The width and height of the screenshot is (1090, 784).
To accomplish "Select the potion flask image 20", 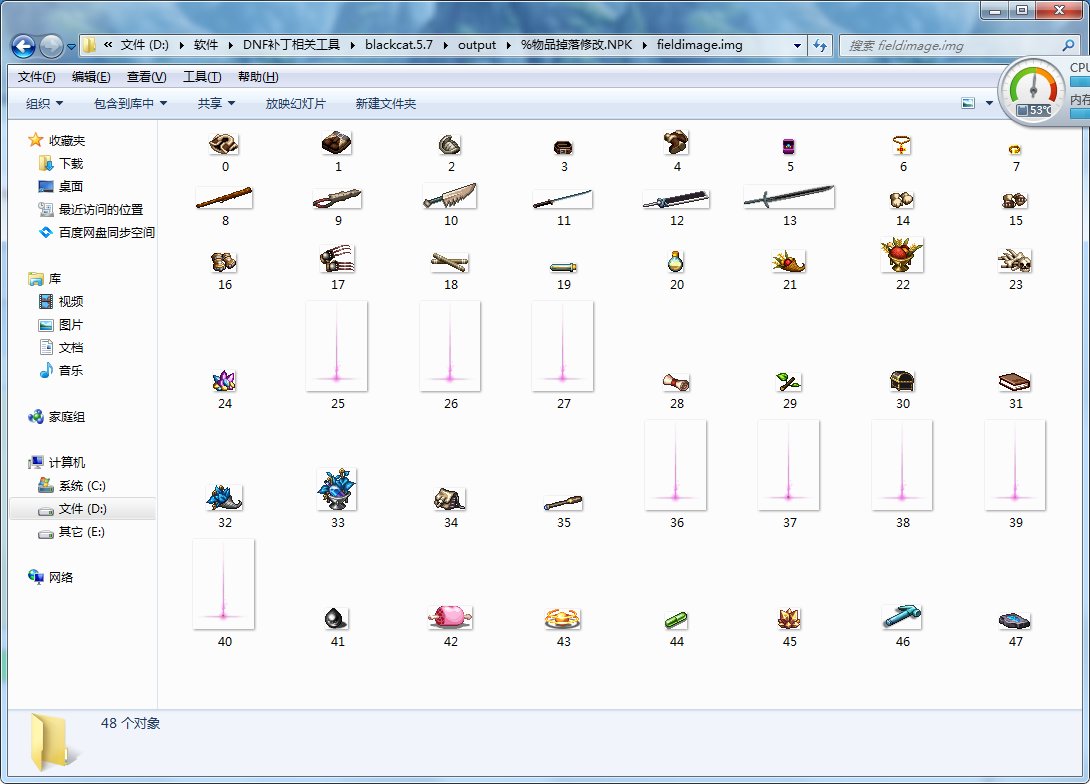I will click(676, 261).
